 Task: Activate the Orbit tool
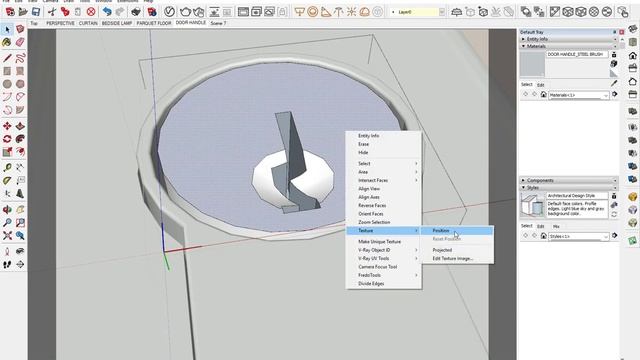[x=7, y=209]
